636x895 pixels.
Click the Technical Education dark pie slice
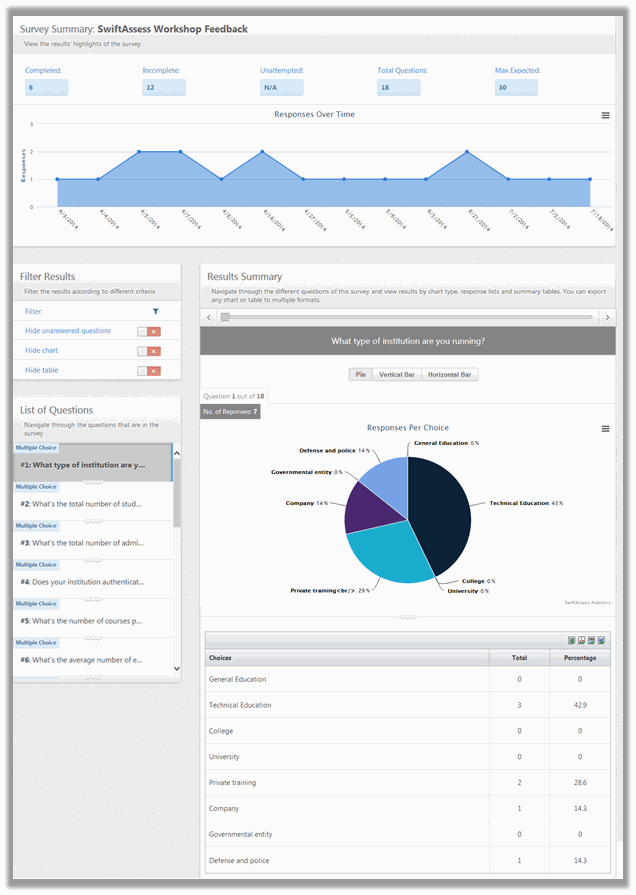[x=442, y=514]
